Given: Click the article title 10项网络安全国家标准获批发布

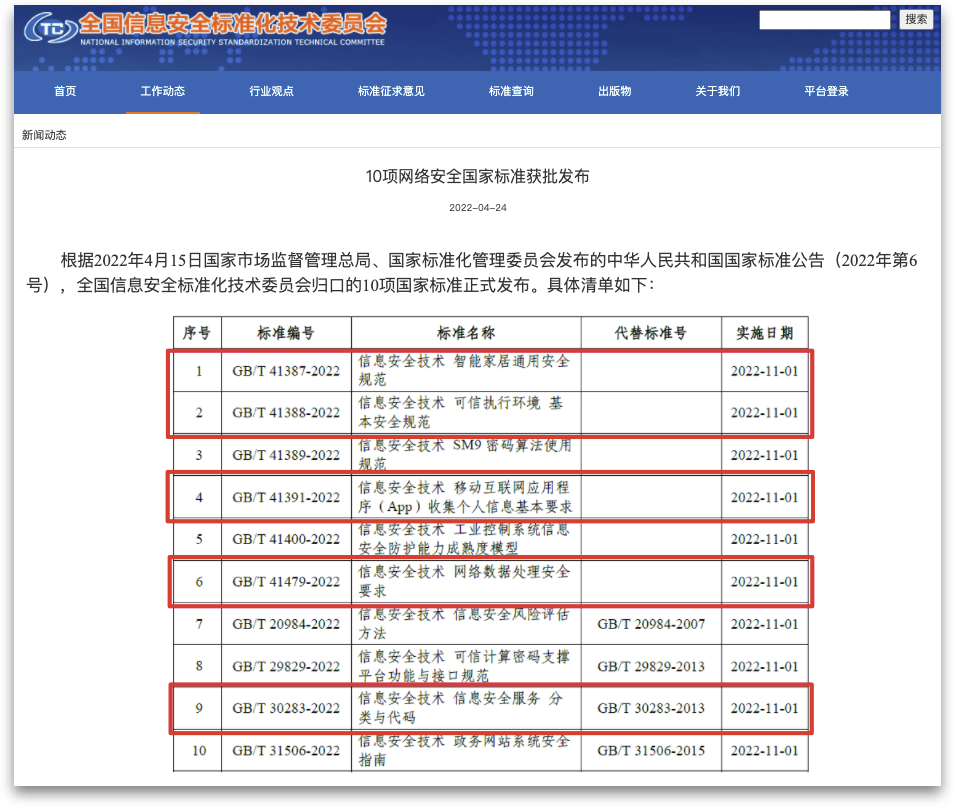Looking at the screenshot, I should [x=477, y=177].
